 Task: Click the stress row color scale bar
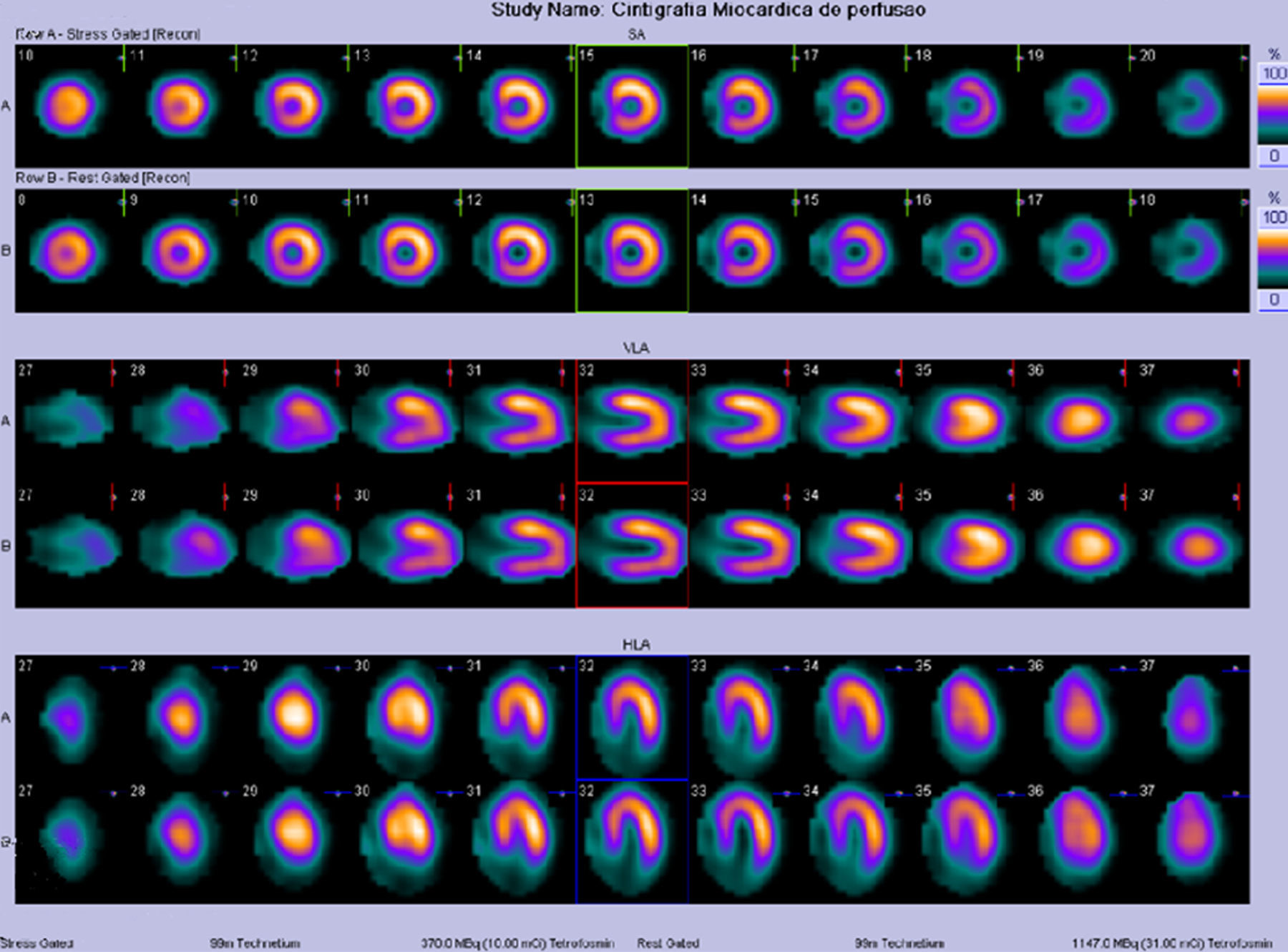click(1273, 114)
